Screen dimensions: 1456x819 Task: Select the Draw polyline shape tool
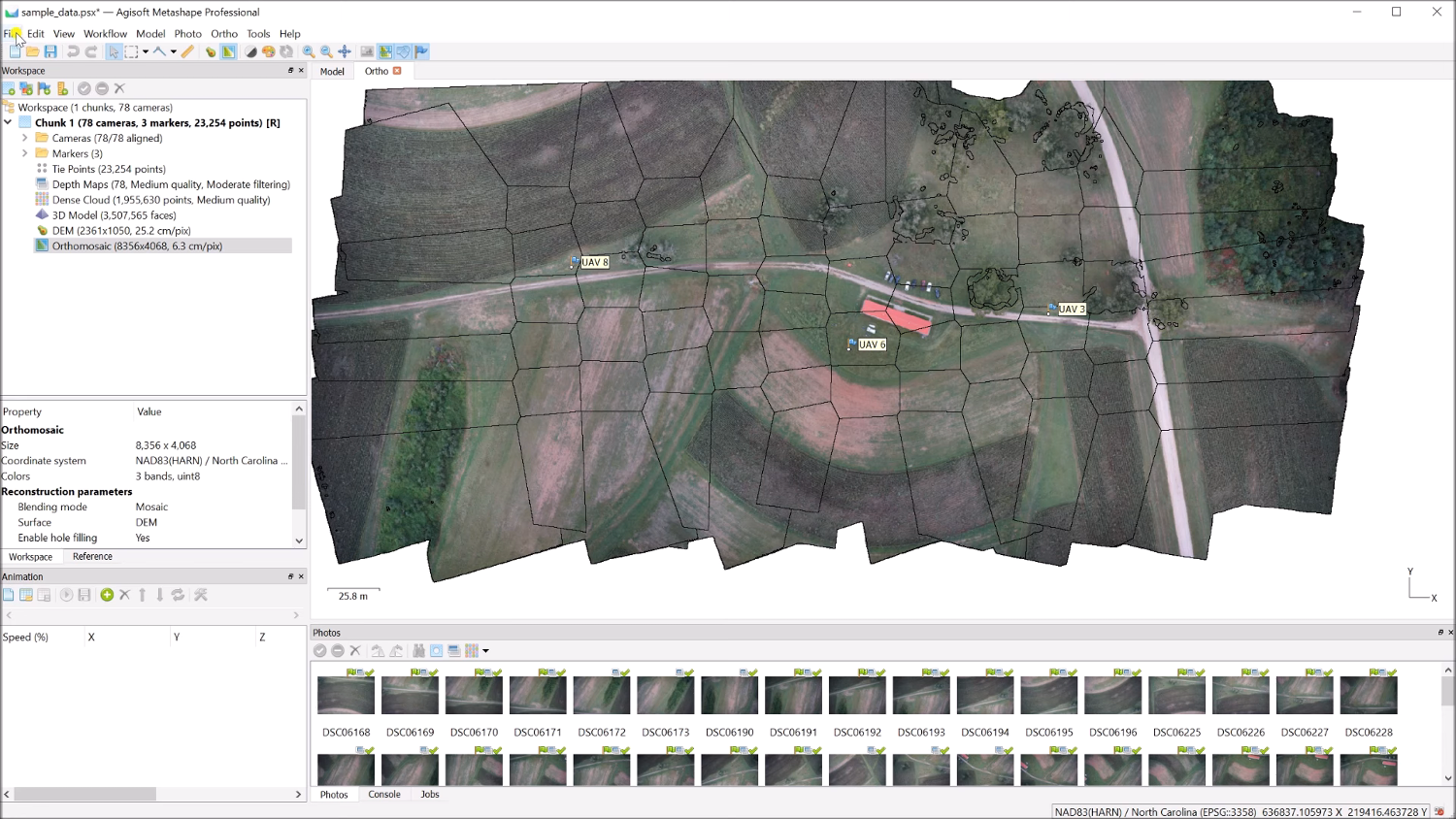click(x=159, y=52)
